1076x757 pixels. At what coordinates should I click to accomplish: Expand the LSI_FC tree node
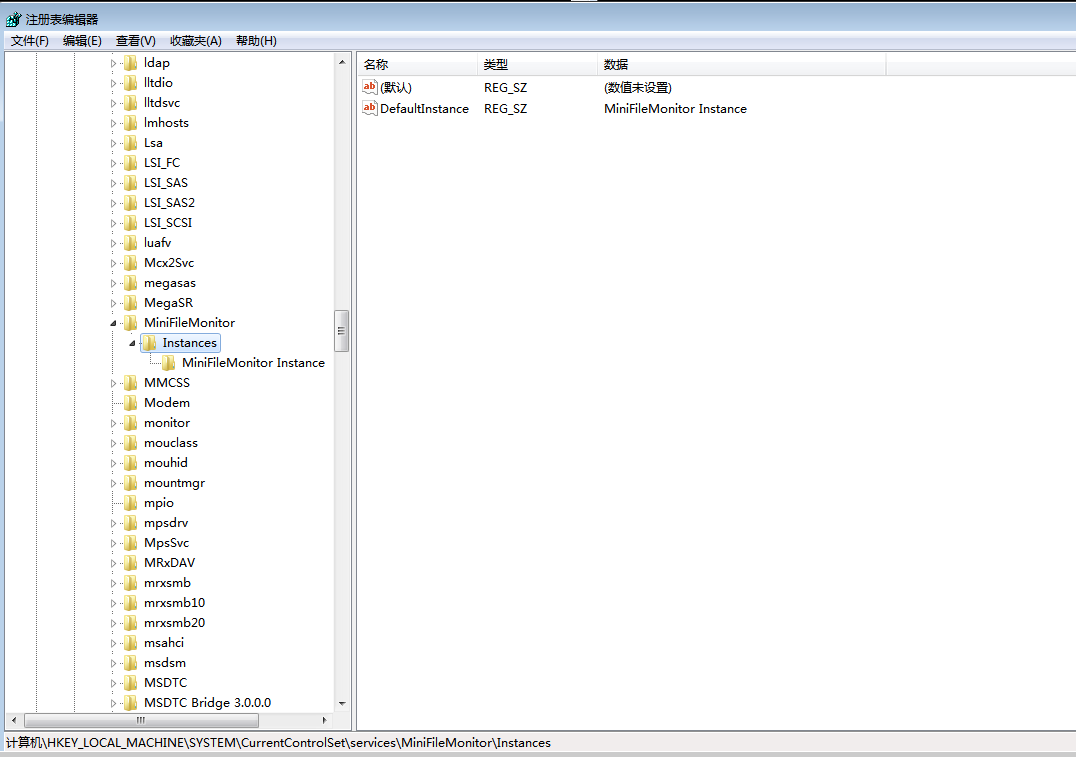click(113, 163)
